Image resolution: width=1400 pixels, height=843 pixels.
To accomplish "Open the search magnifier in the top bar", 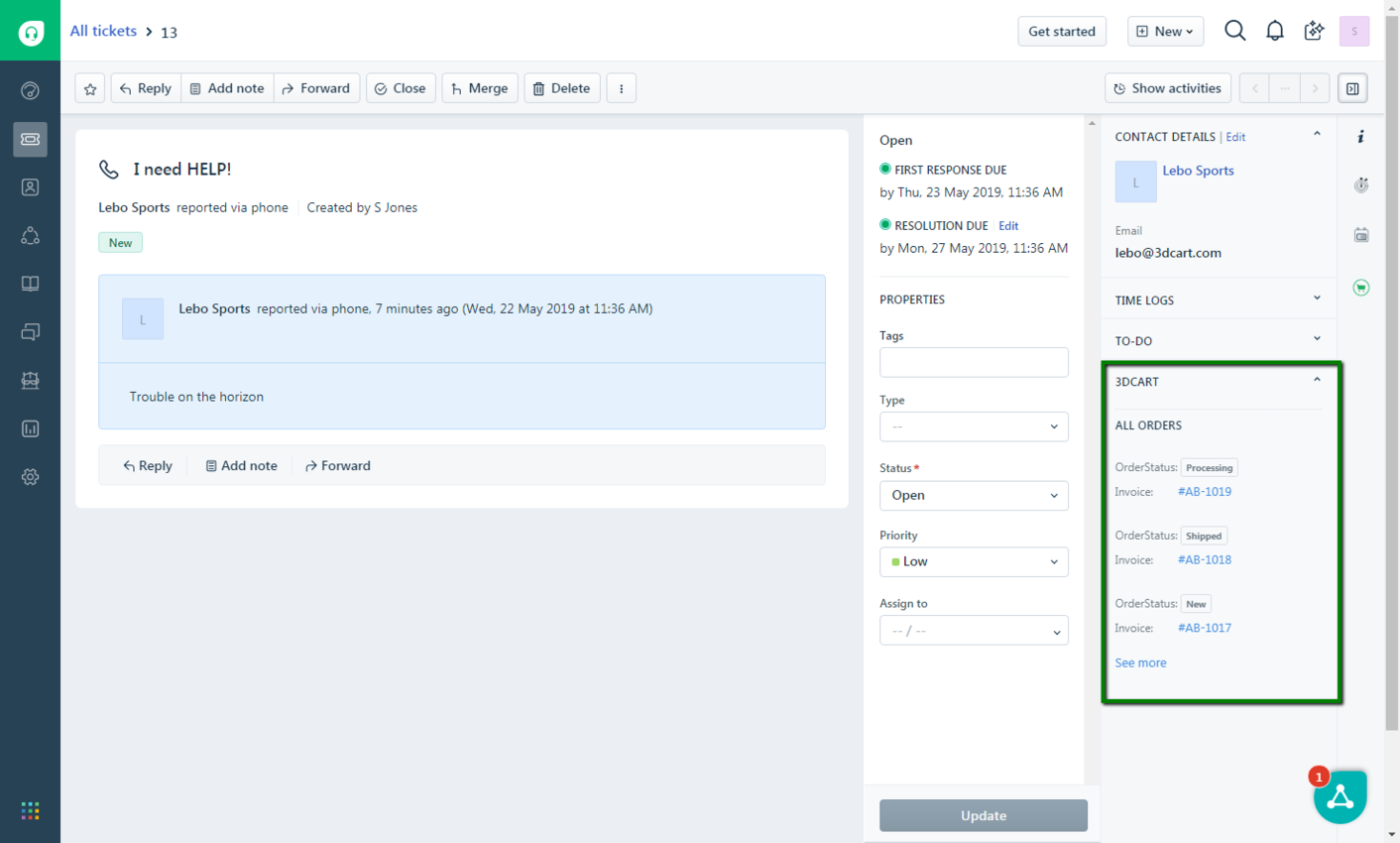I will [x=1234, y=31].
